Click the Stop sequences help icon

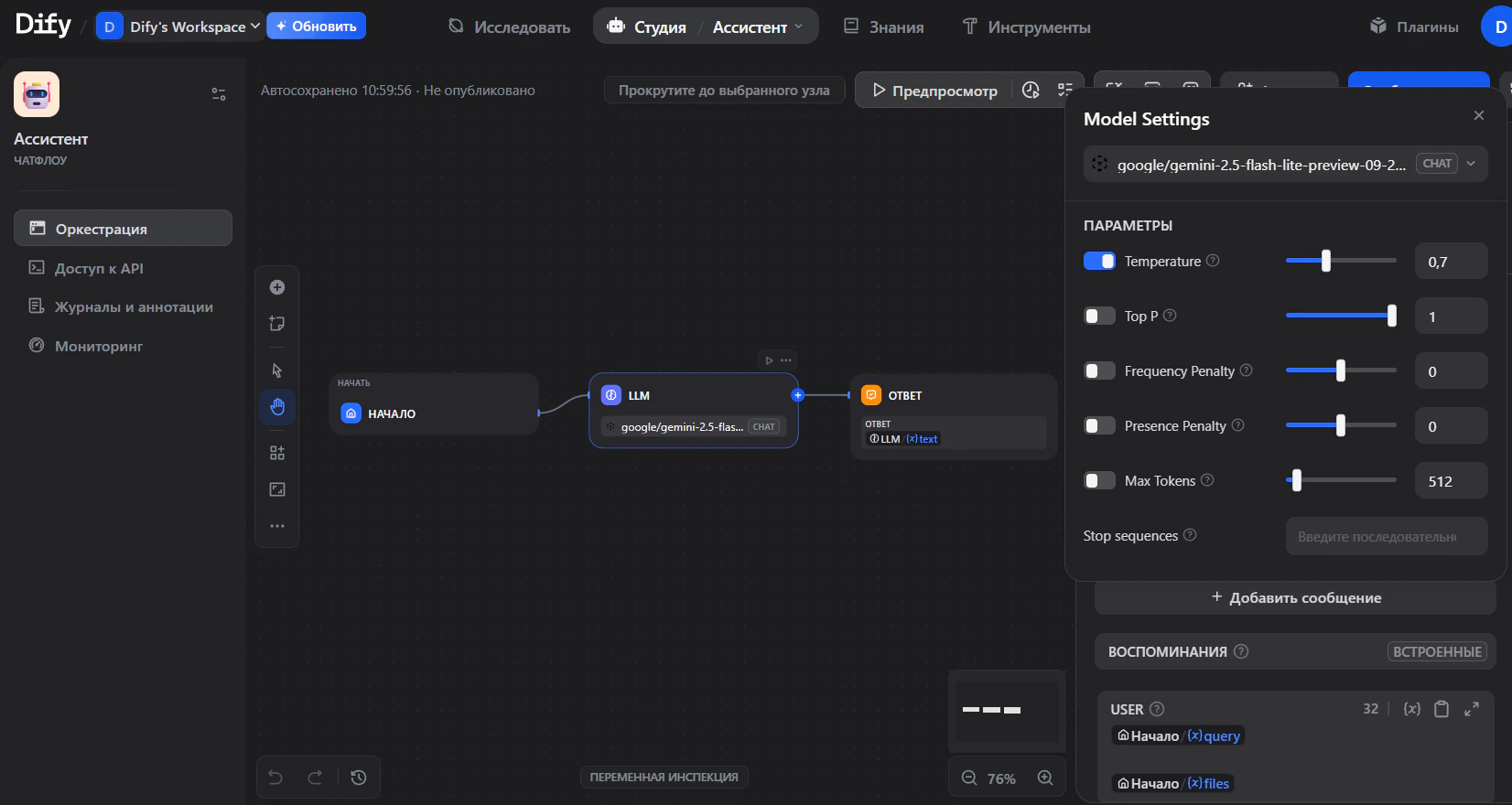point(1190,535)
